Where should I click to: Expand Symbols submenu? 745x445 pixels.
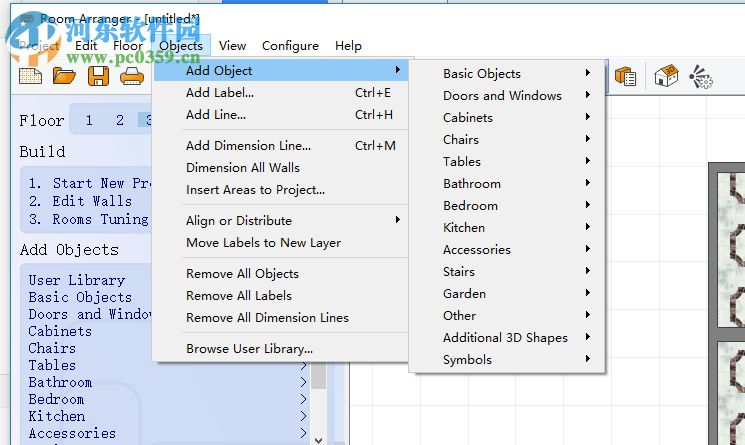pos(507,360)
